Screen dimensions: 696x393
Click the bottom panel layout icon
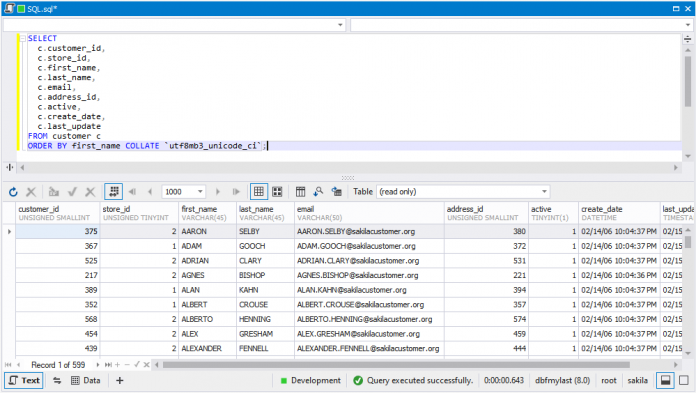point(665,381)
